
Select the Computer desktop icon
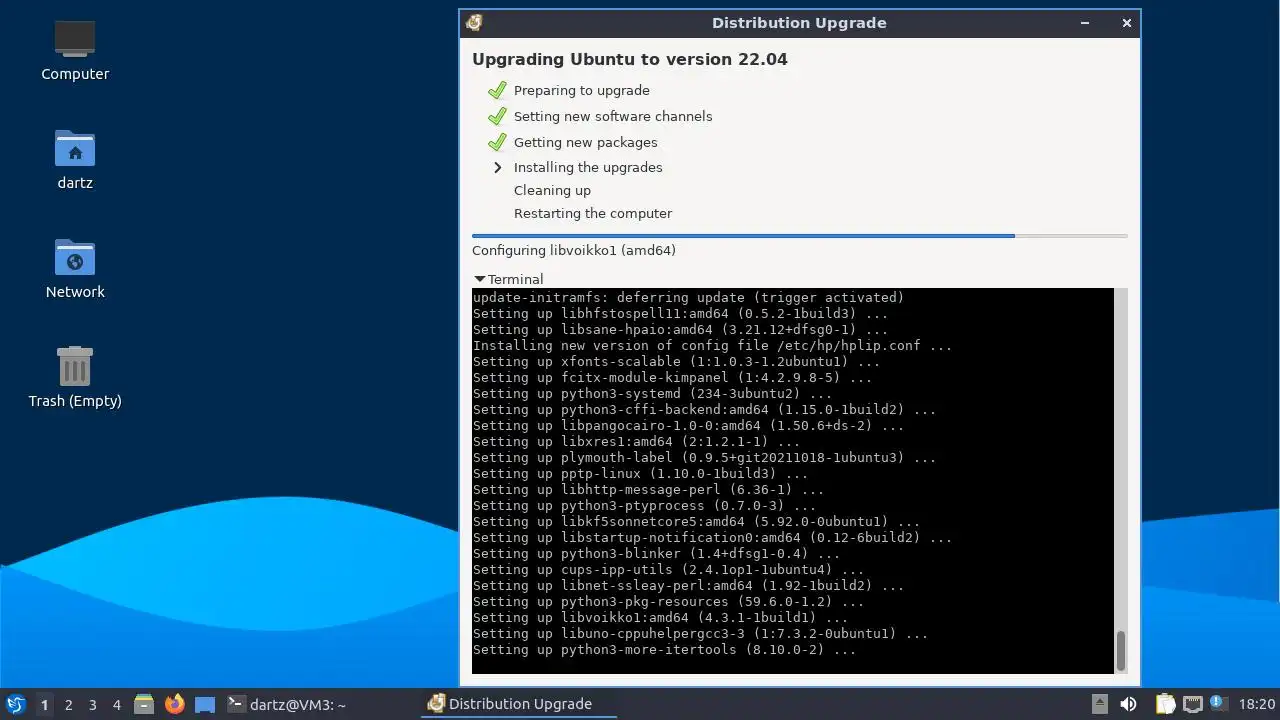75,50
